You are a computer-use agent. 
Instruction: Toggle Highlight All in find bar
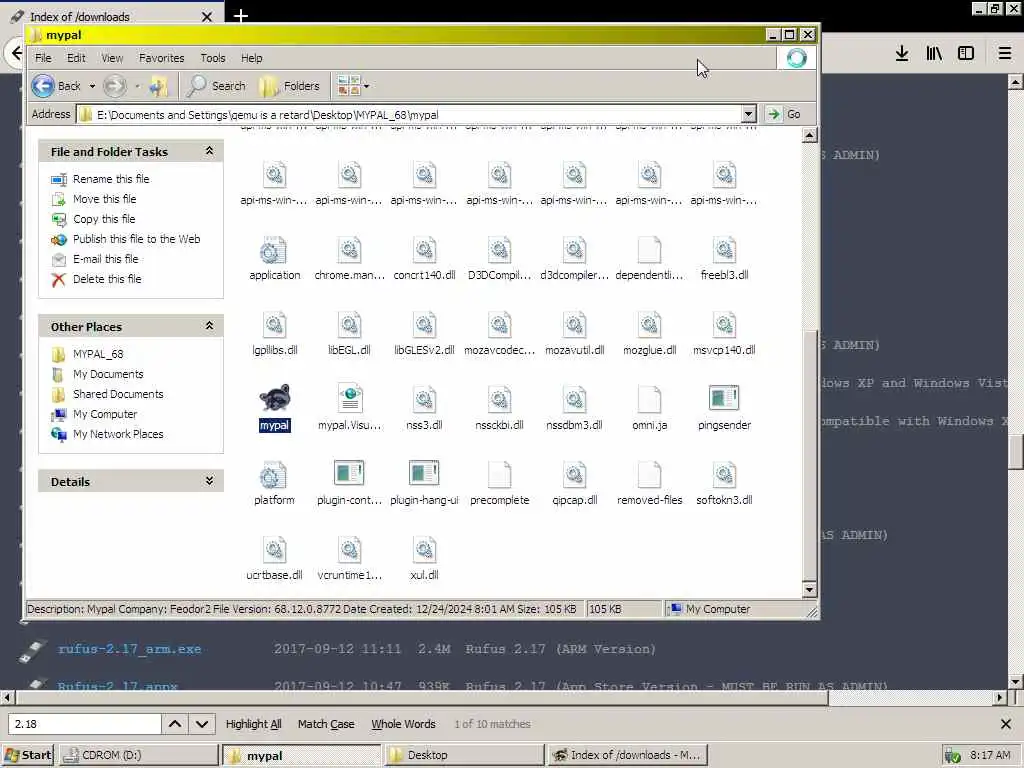[x=253, y=724]
